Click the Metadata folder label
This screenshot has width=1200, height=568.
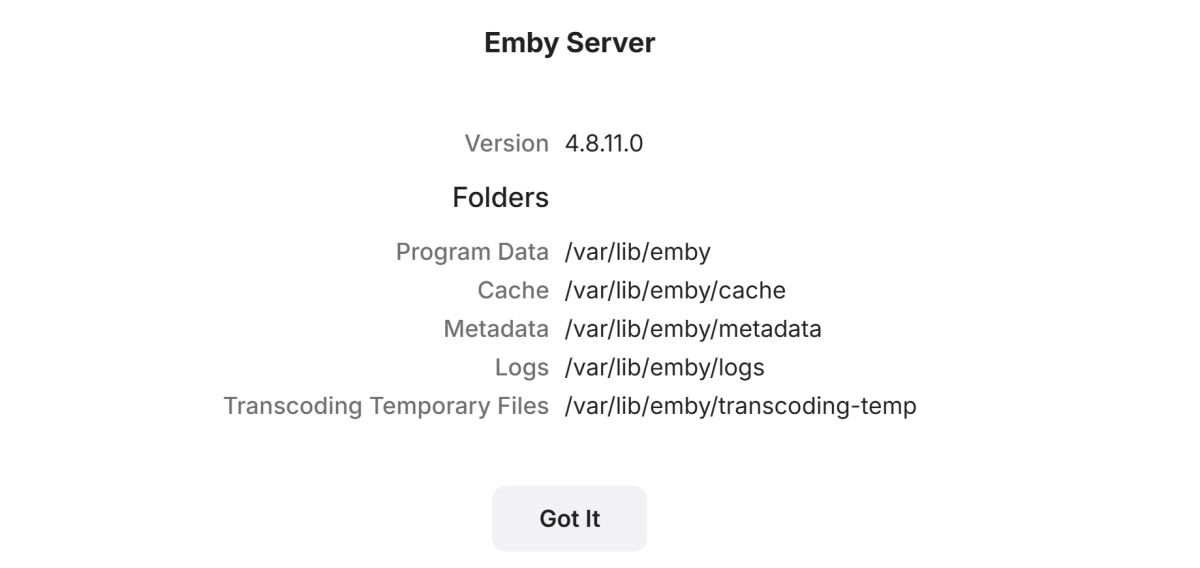pyautogui.click(x=496, y=329)
